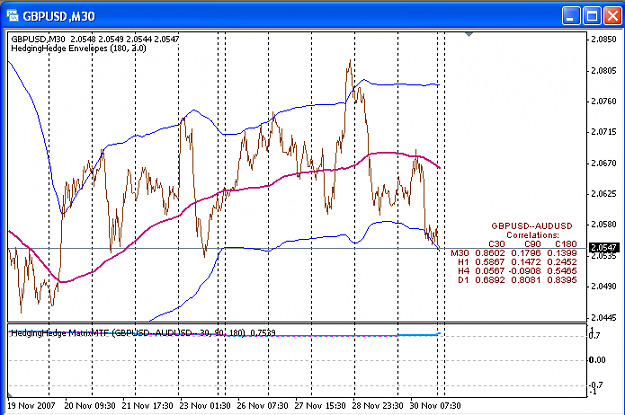Click the C30 column header

[496, 244]
